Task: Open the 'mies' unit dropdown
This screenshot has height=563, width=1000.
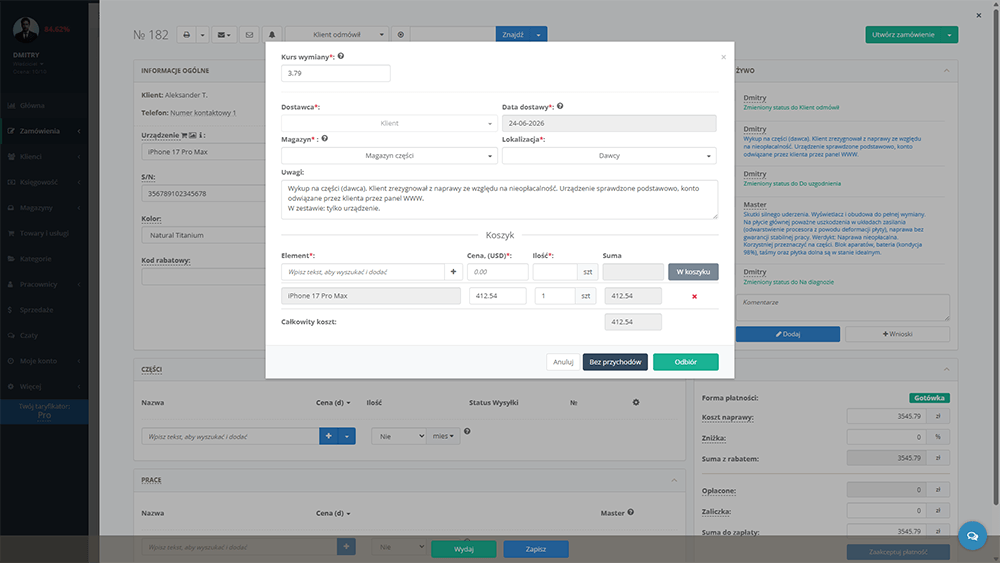Action: coord(443,436)
